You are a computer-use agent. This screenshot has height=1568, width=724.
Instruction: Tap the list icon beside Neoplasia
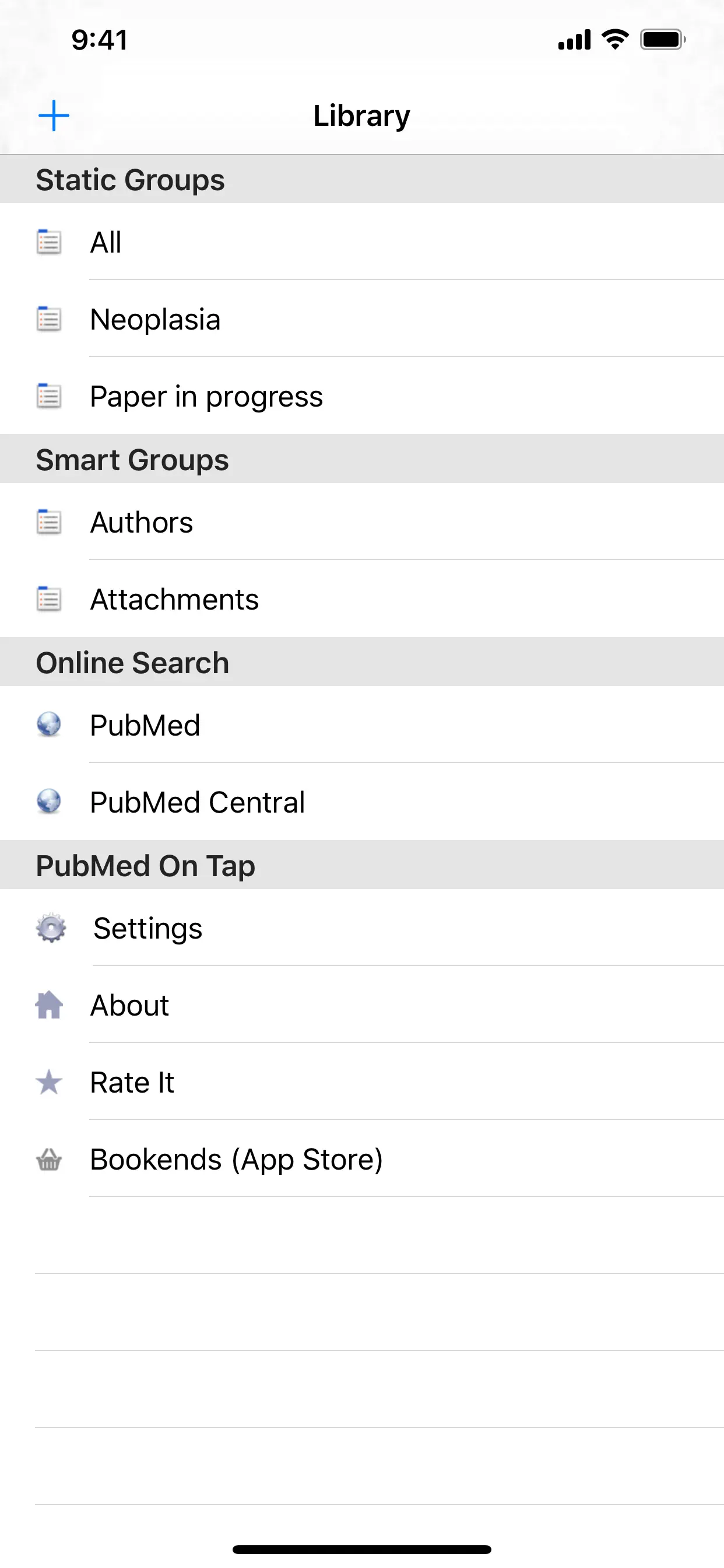(x=48, y=319)
